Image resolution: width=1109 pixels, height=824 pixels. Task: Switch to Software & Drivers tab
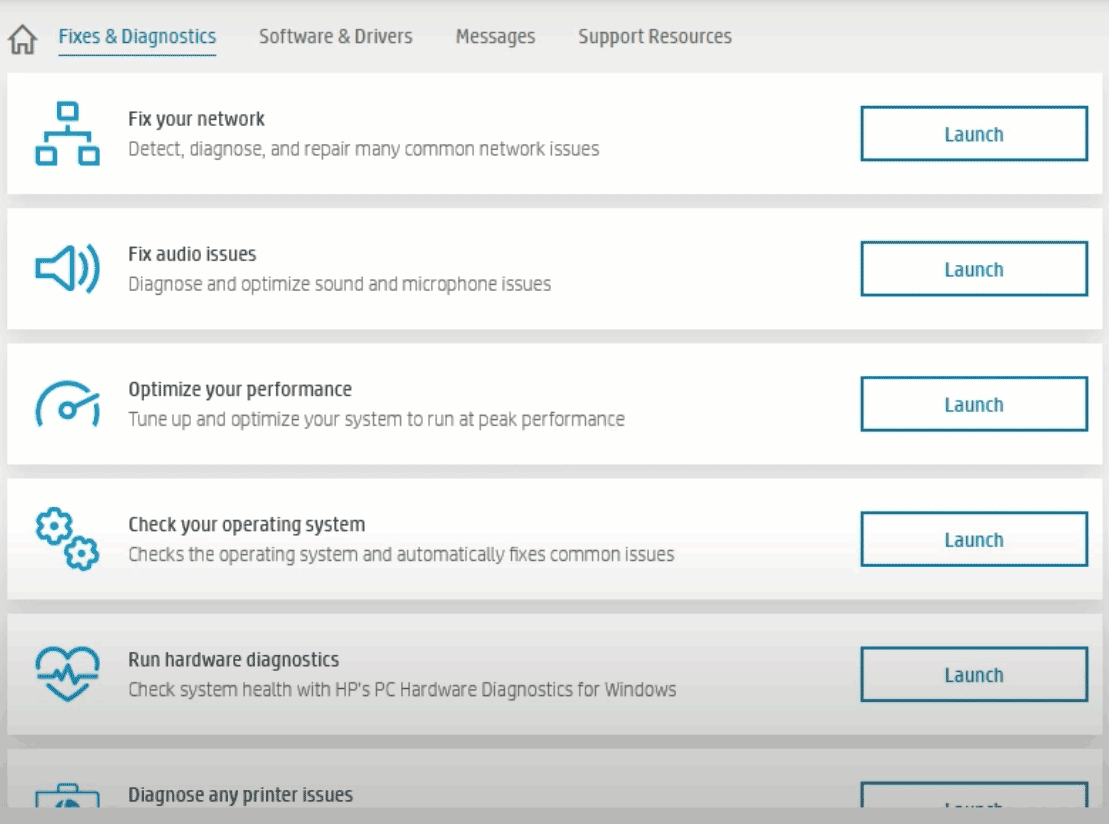[335, 37]
